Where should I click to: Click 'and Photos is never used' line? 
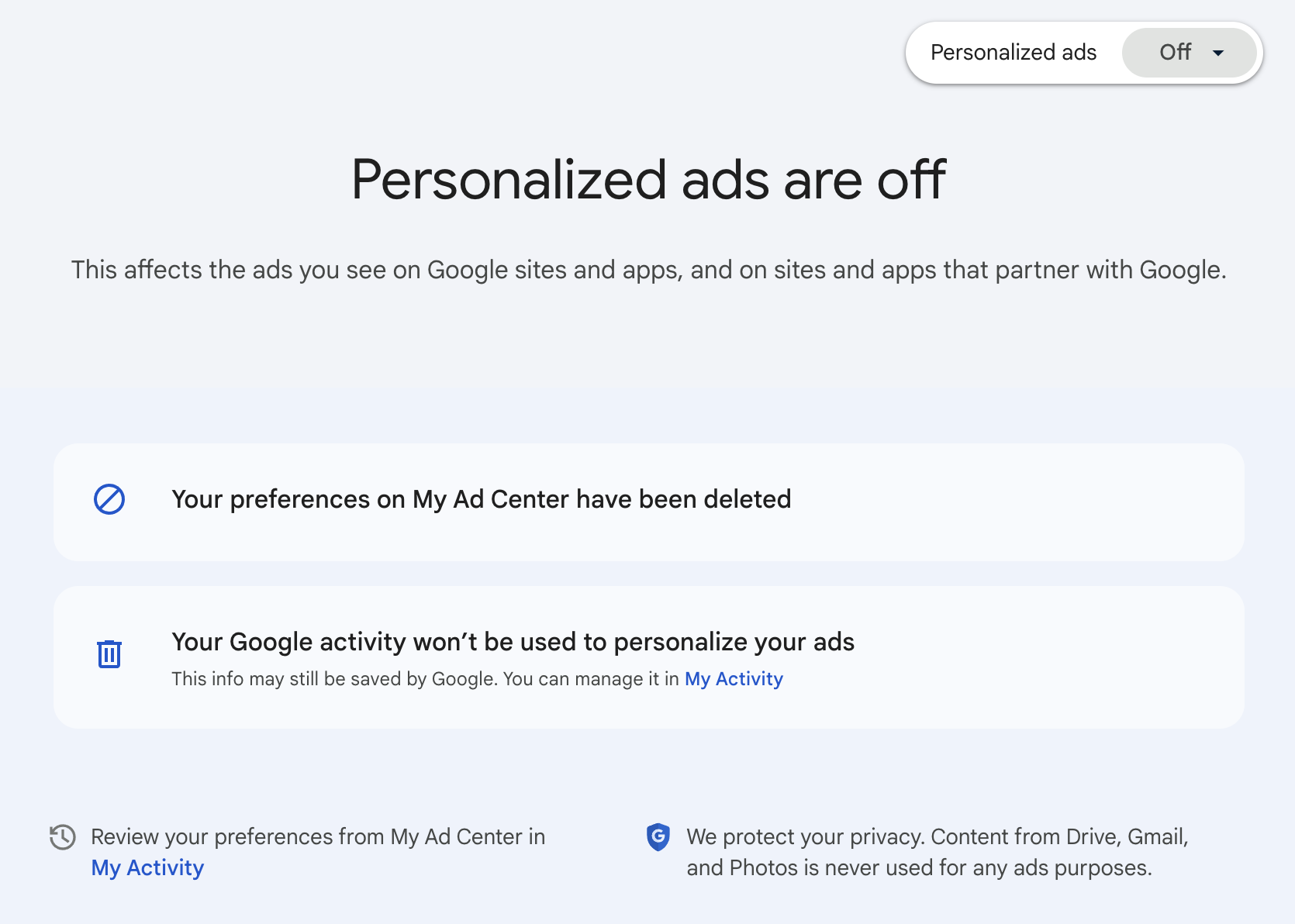(x=919, y=868)
